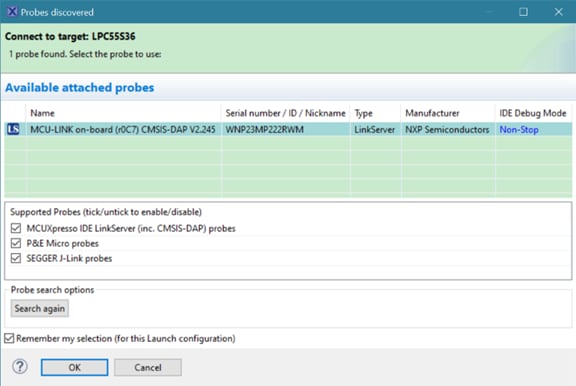Viewport: 576px width, 386px height.
Task: Click the OK button
Action: click(75, 367)
